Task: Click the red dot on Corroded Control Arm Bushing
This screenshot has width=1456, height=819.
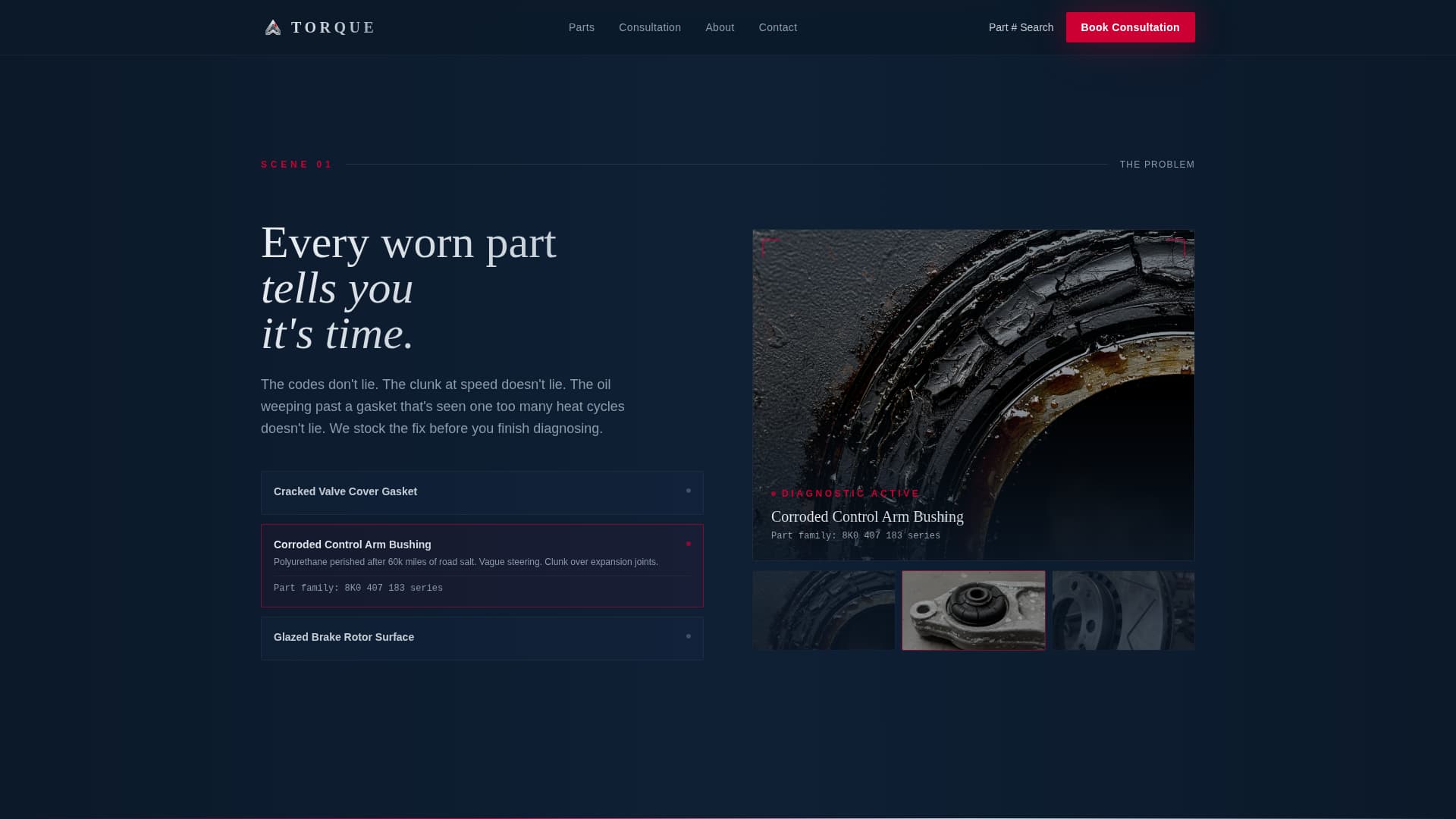Action: pyautogui.click(x=689, y=544)
